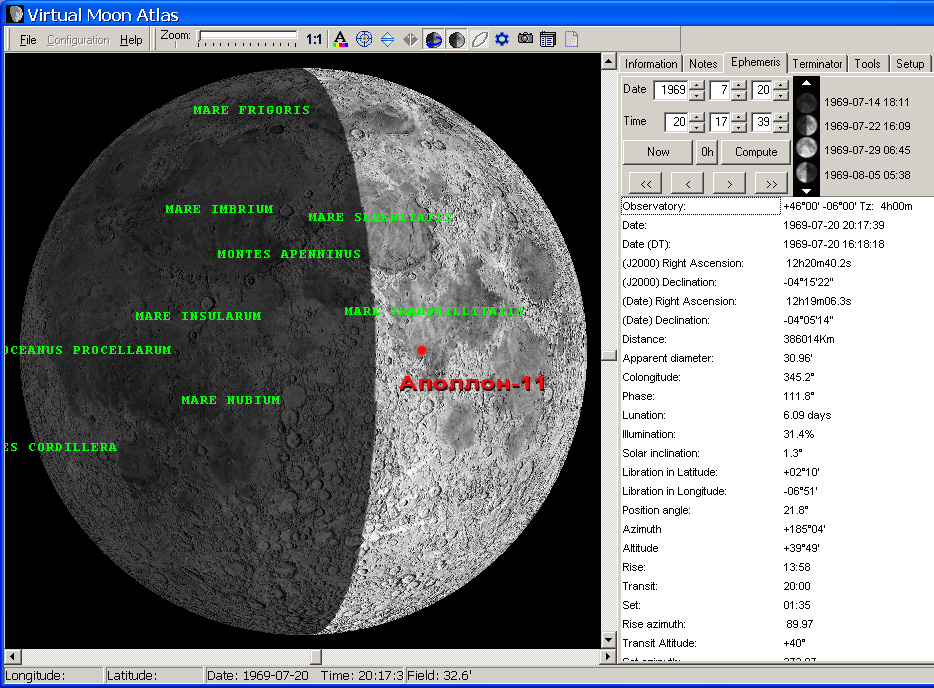This screenshot has height=688, width=934.
Task: Click the vertical scrollbar down arrow
Action: pos(608,640)
